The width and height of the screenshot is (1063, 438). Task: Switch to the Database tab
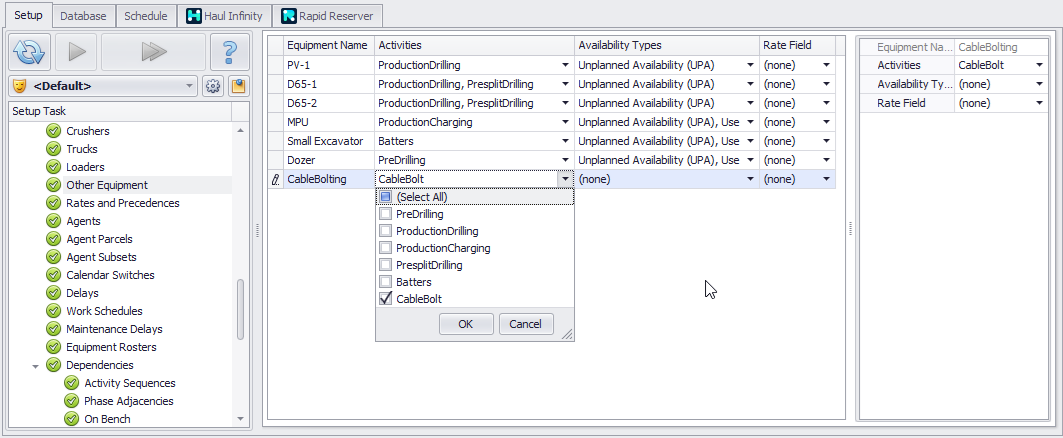click(83, 16)
